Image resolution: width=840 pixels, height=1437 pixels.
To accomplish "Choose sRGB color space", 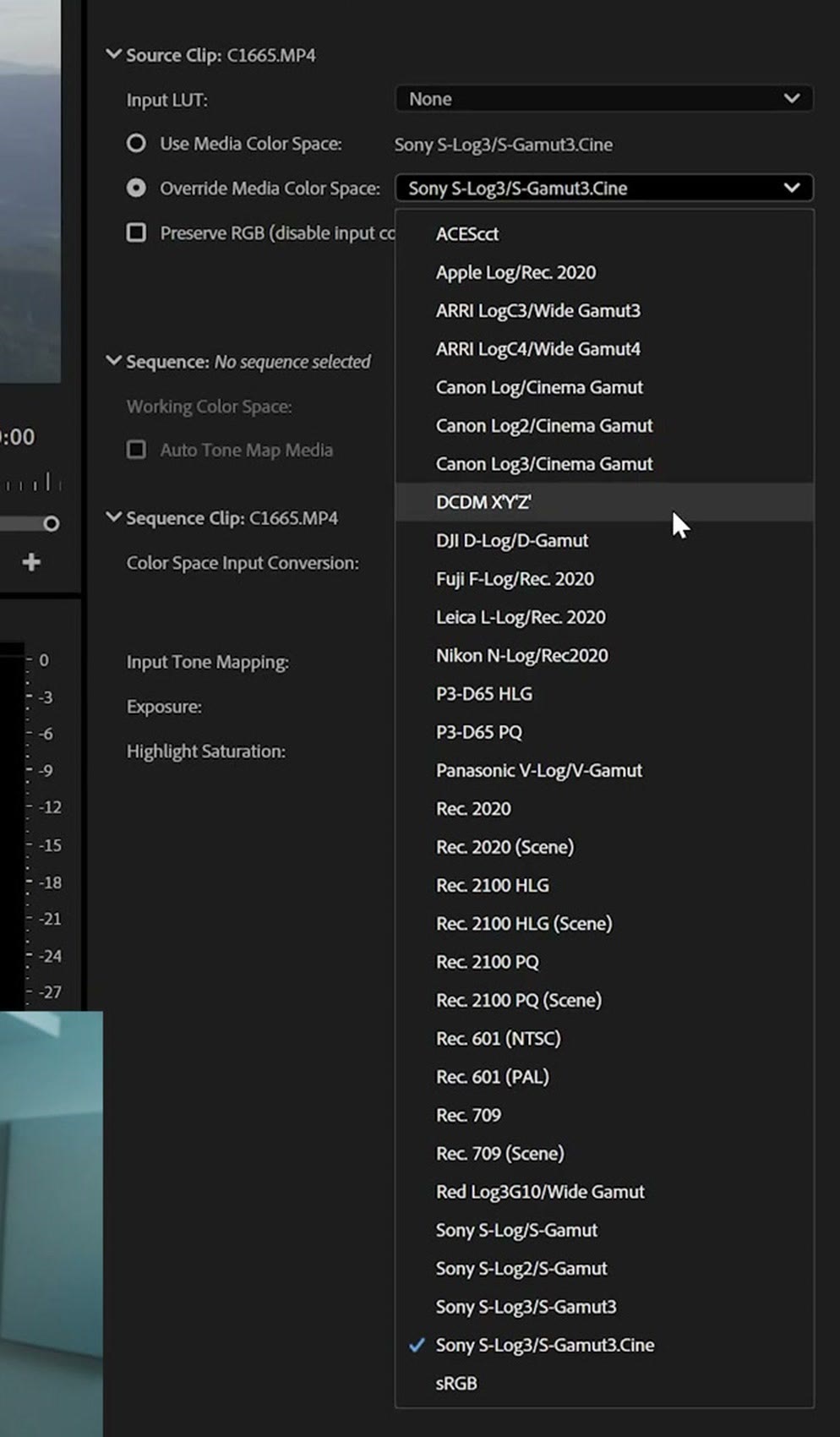I will tap(603, 1384).
